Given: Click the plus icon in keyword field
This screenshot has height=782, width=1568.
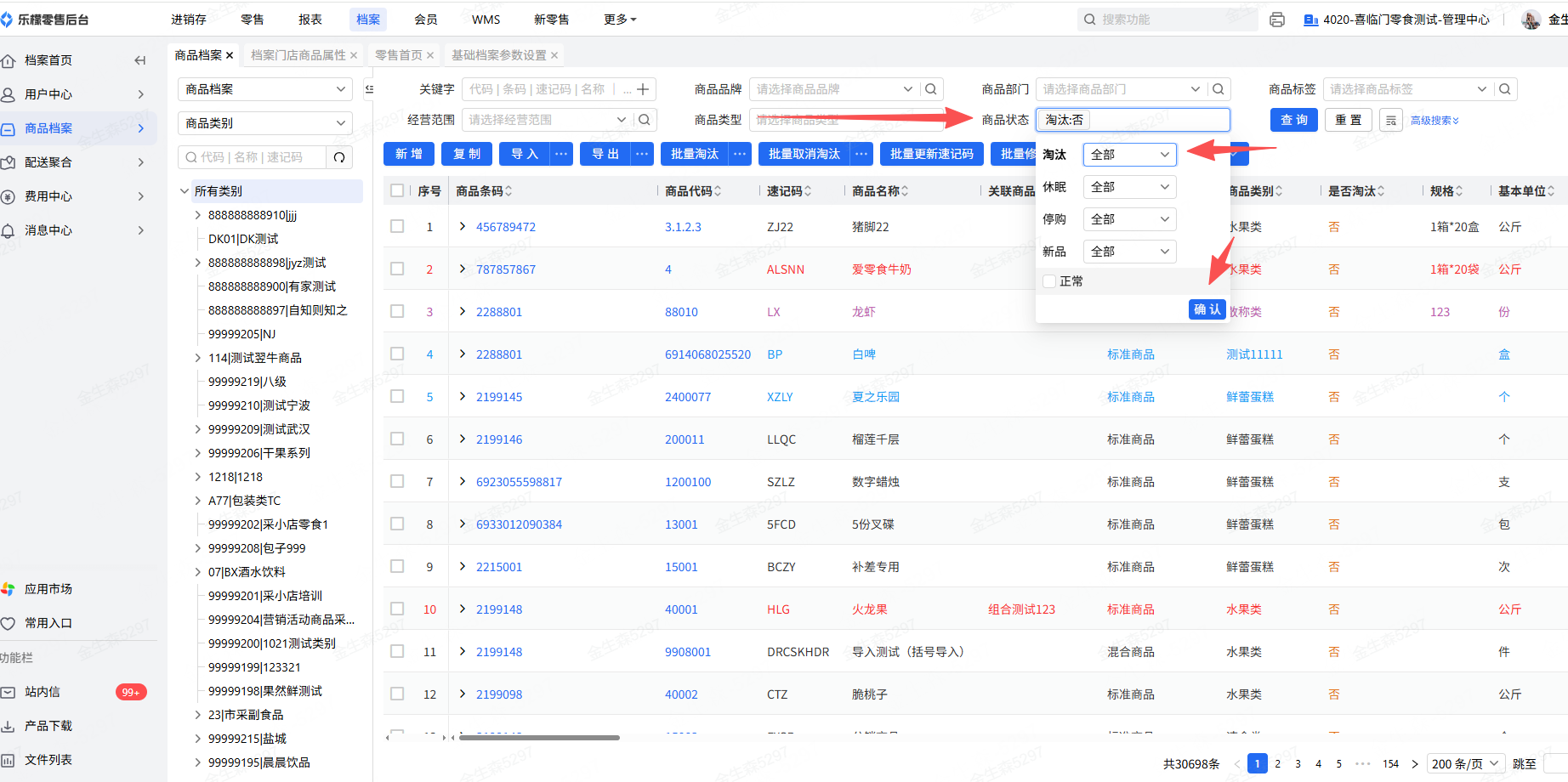Looking at the screenshot, I should tap(643, 89).
